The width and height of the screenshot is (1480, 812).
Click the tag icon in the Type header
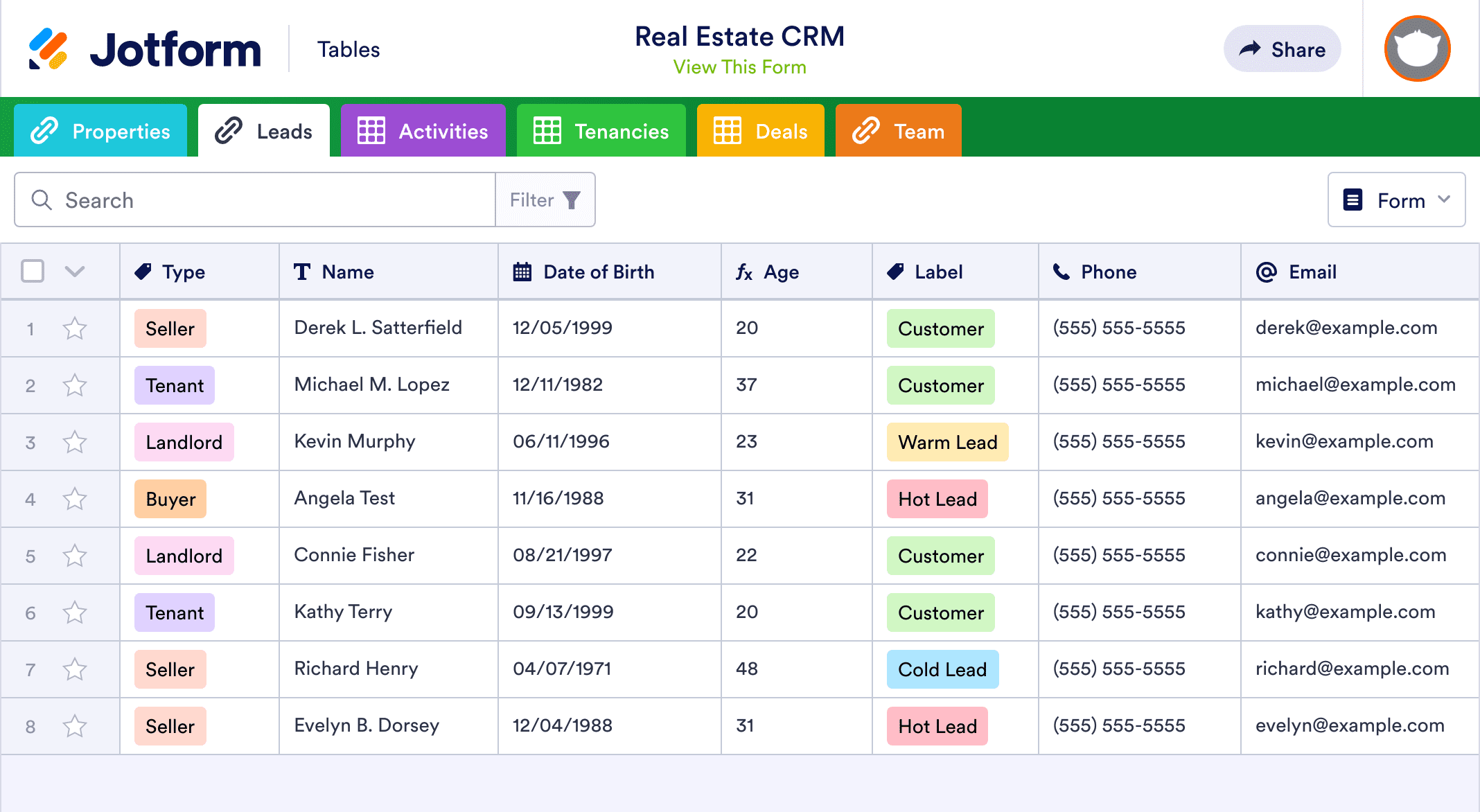click(143, 272)
